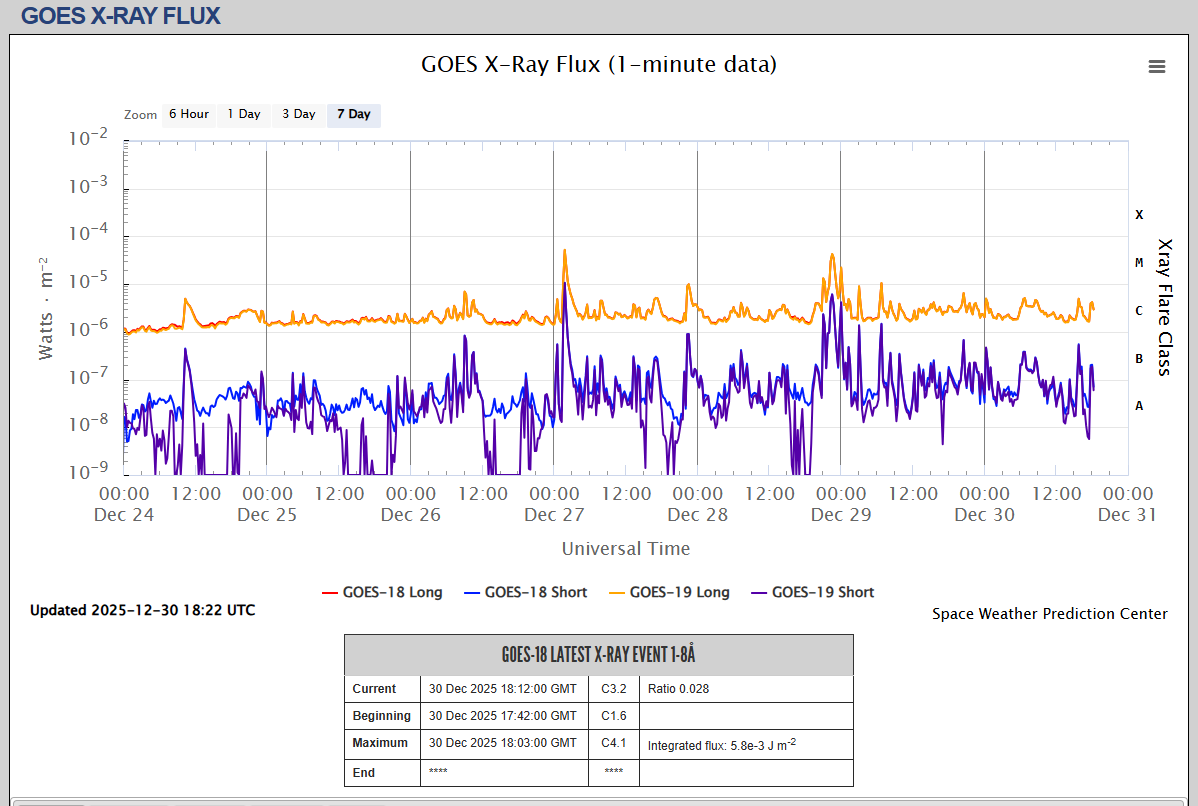Click the Dec 27 flare peak on chart

565,251
